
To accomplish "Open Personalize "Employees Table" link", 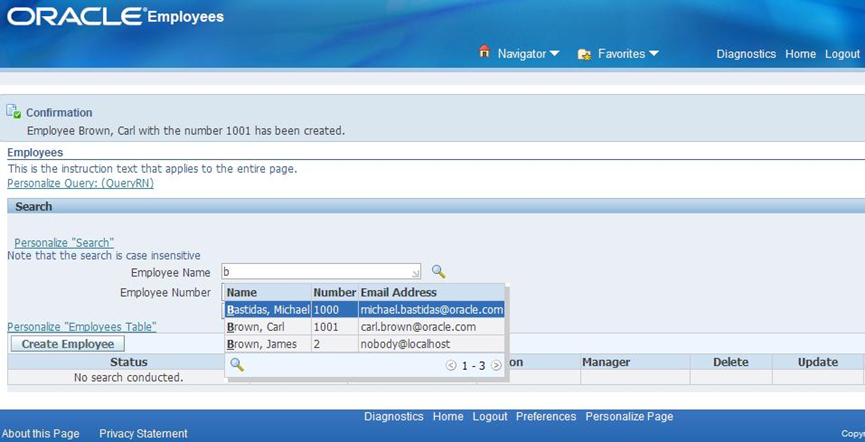I will tap(82, 327).
